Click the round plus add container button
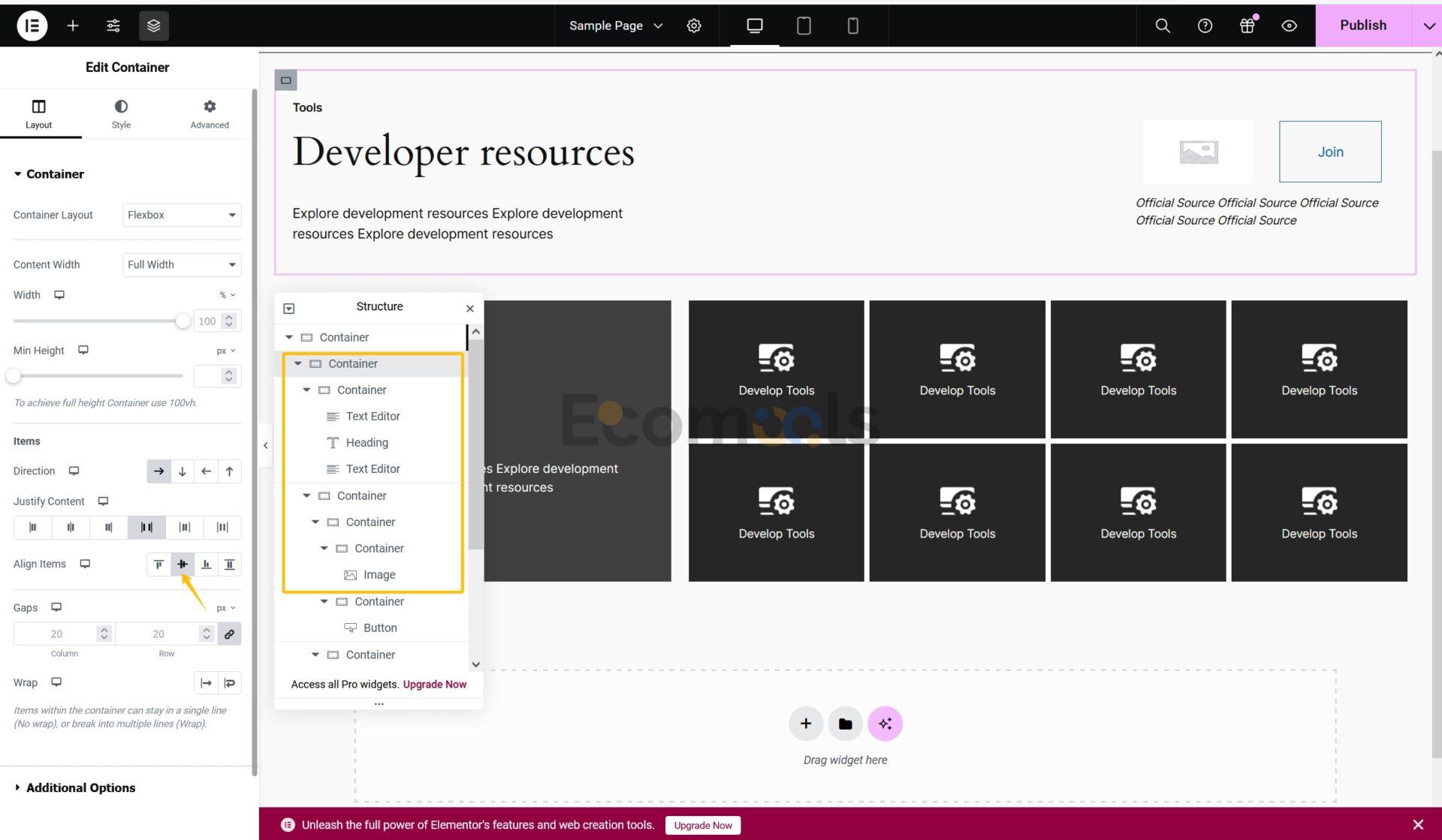The height and width of the screenshot is (840, 1442). click(x=806, y=724)
